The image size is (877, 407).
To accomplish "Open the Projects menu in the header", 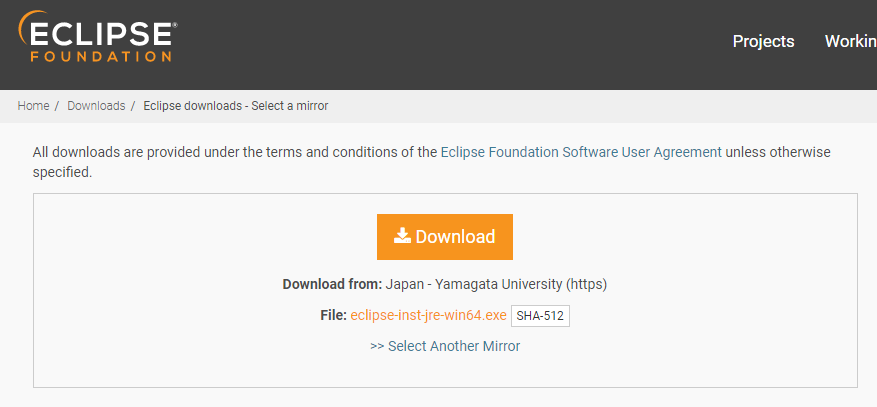I will tap(763, 41).
